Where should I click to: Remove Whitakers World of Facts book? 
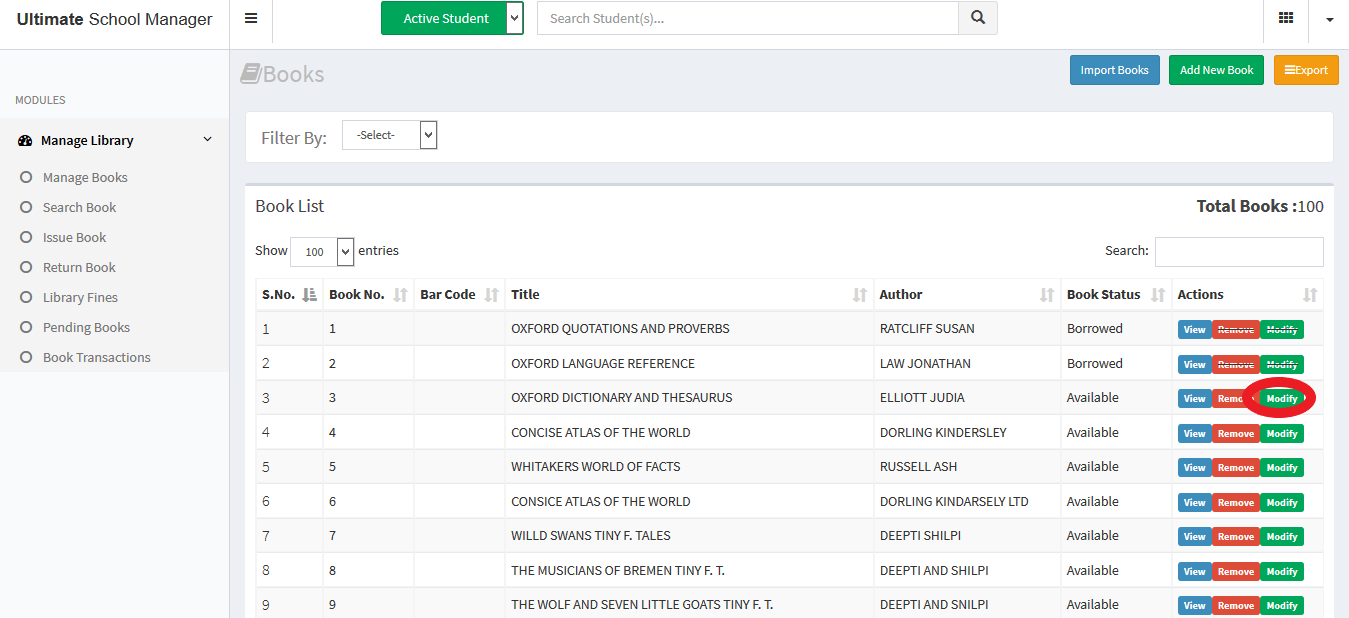pos(1236,468)
